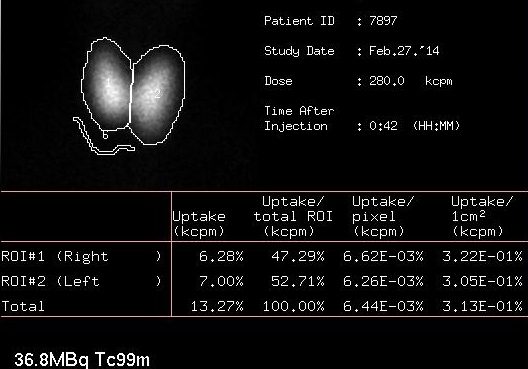Image resolution: width=528 pixels, height=369 pixels.
Task: Click the ROI marker number 1
Action: [108, 82]
